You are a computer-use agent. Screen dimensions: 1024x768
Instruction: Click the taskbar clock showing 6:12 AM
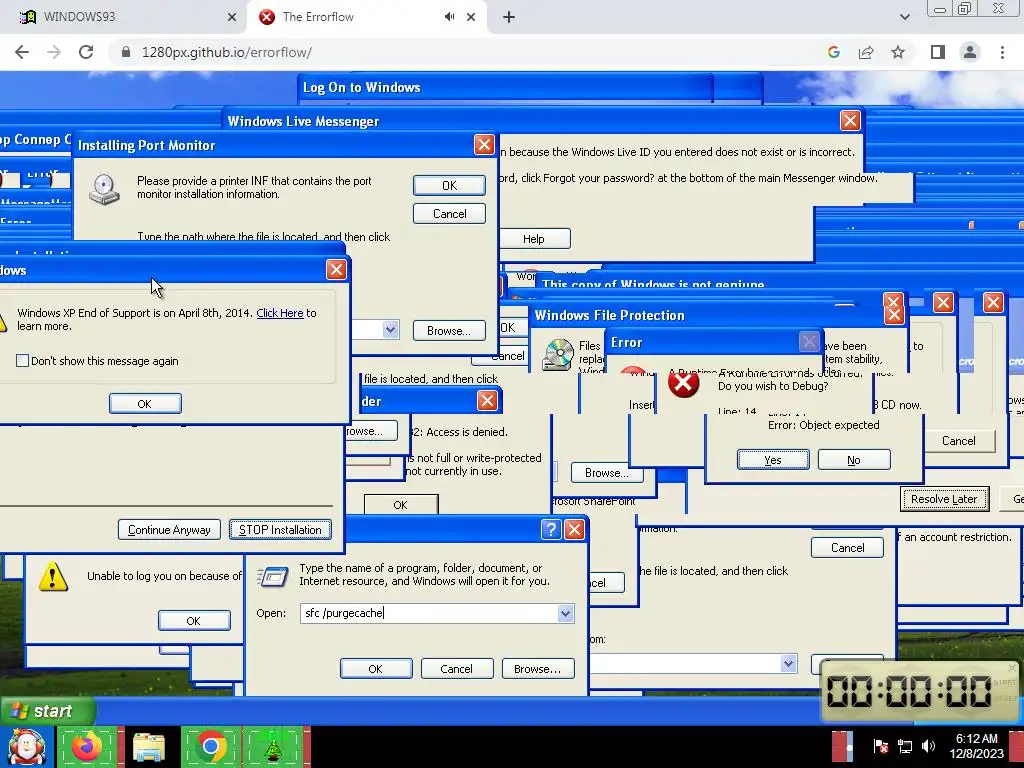click(976, 746)
